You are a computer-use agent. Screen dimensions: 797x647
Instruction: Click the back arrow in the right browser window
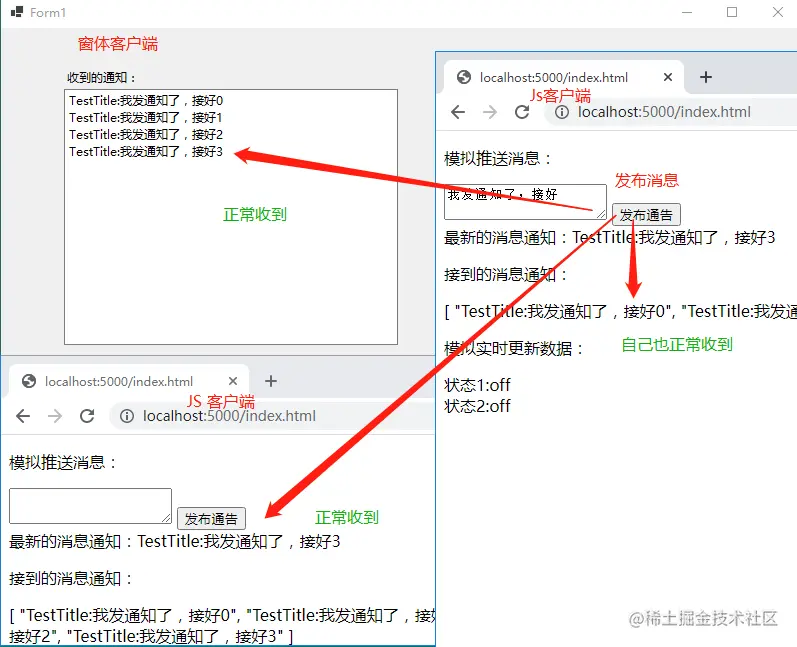click(x=458, y=112)
